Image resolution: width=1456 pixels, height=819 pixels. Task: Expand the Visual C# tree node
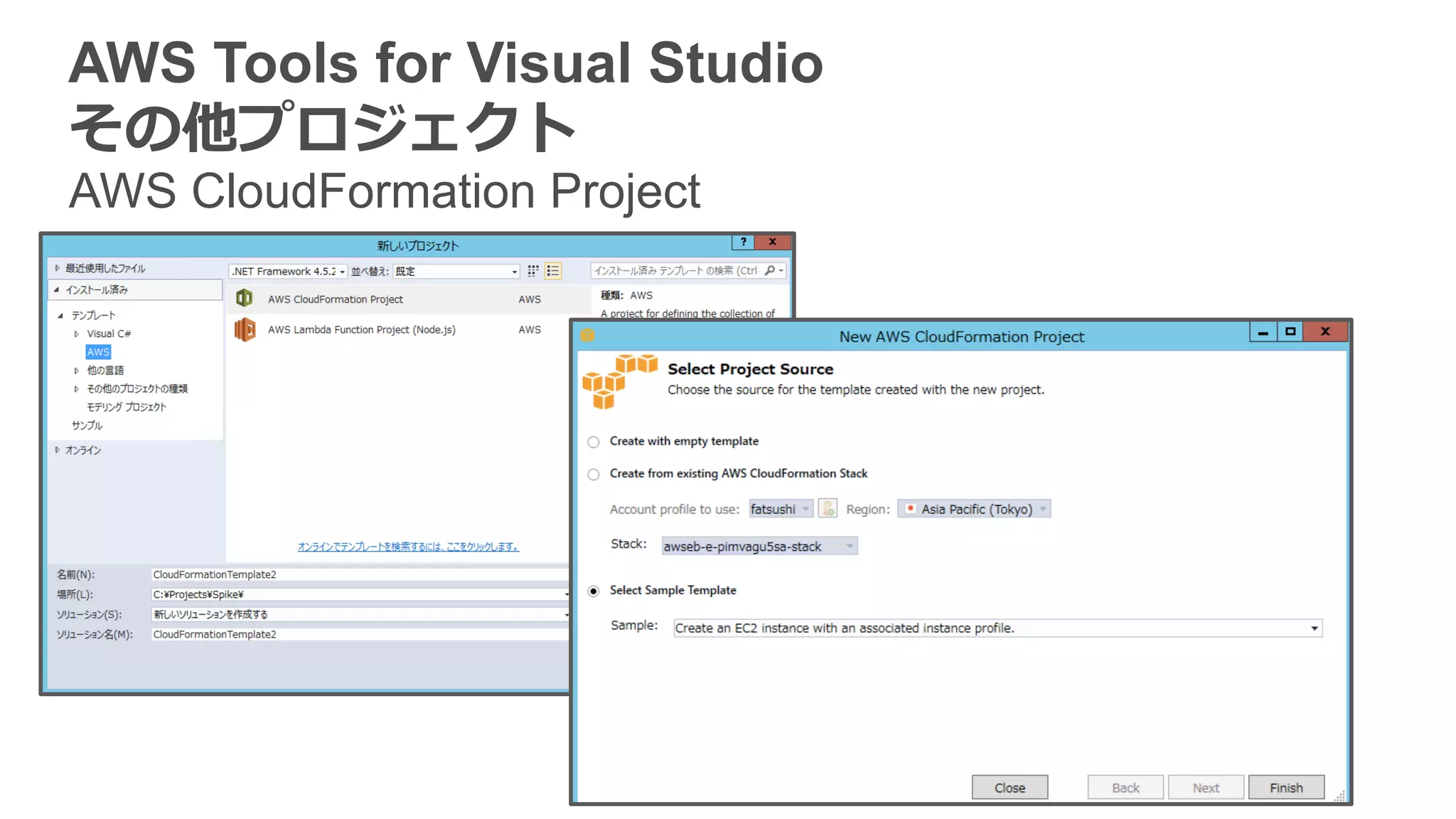(x=77, y=333)
